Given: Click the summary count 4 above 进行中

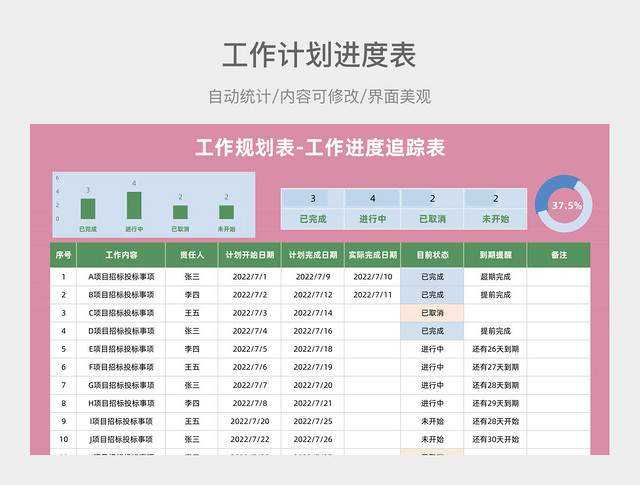Looking at the screenshot, I should click(373, 199).
